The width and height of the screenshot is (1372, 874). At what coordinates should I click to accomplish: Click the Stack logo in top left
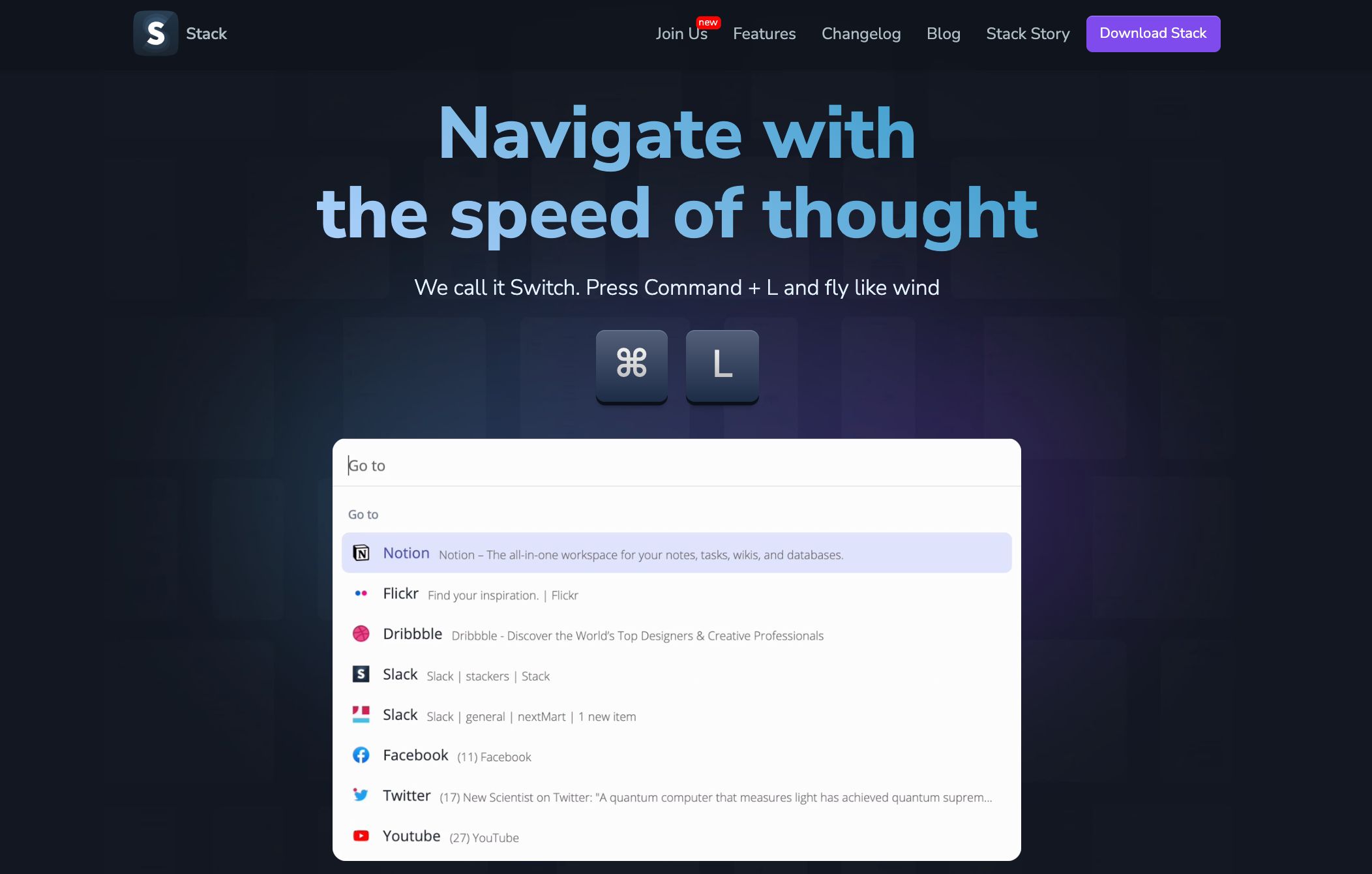click(154, 33)
